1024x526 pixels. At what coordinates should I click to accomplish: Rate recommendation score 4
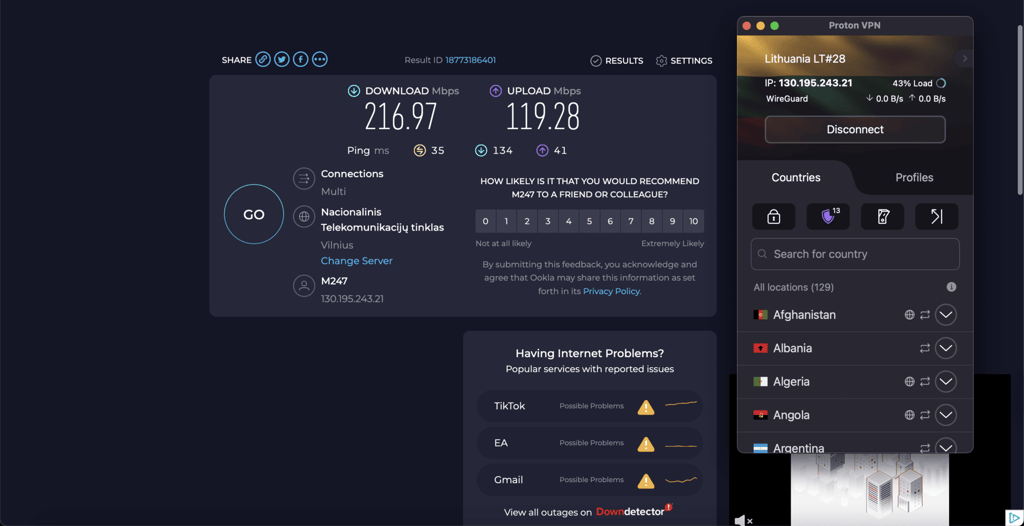tap(569, 222)
